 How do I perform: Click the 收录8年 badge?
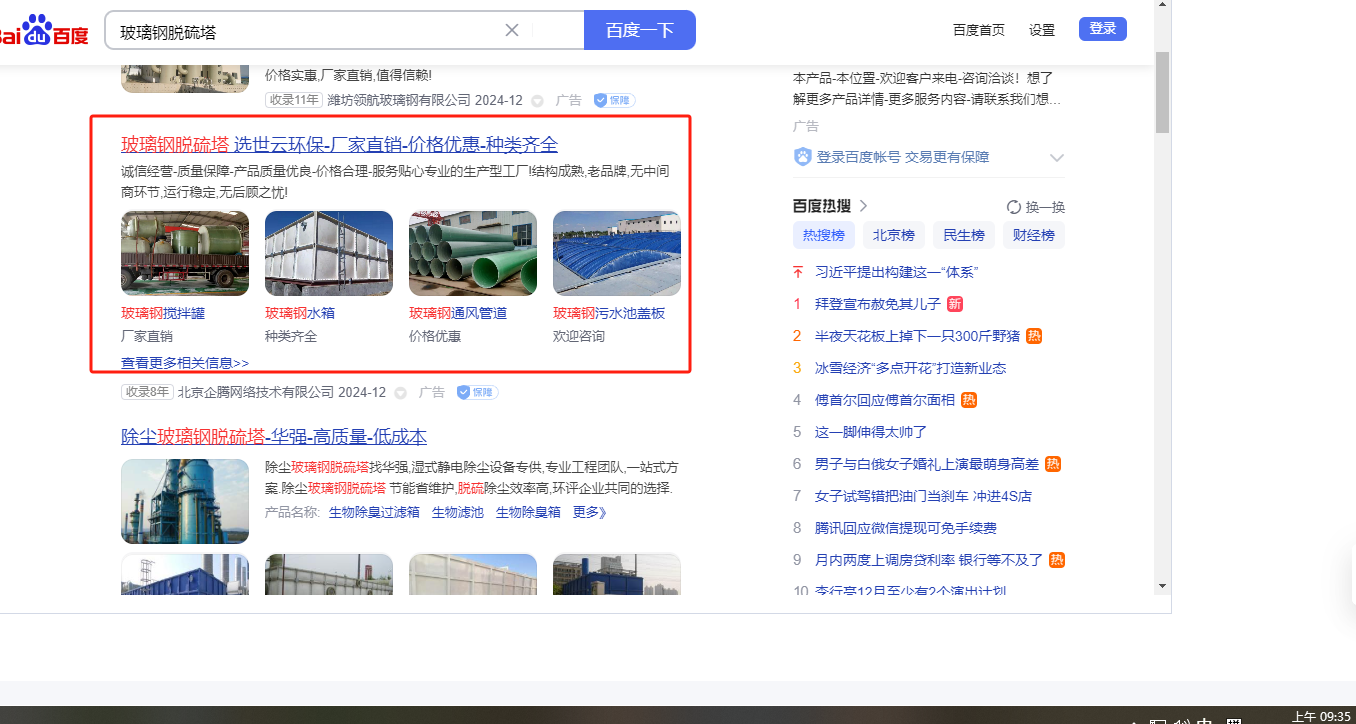147,392
